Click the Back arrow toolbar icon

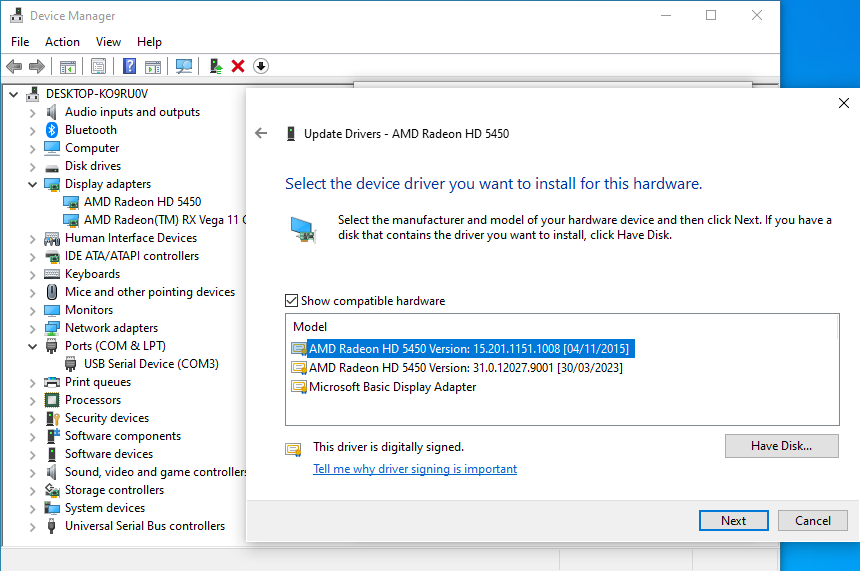coord(14,66)
